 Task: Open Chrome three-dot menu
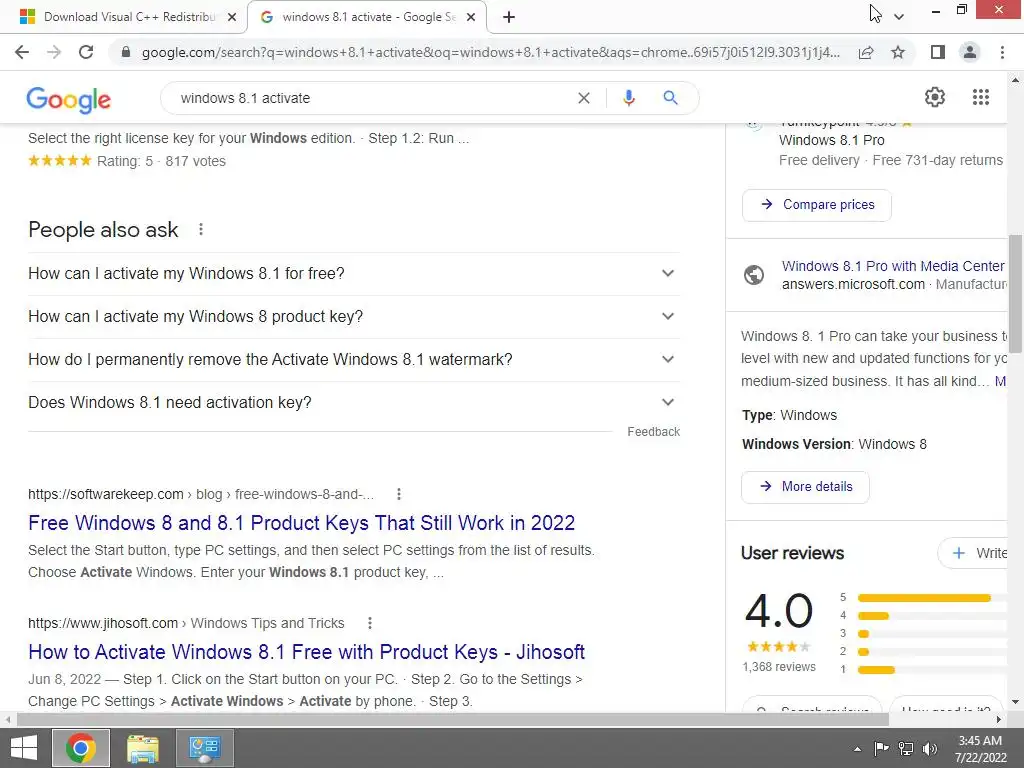[1002, 52]
